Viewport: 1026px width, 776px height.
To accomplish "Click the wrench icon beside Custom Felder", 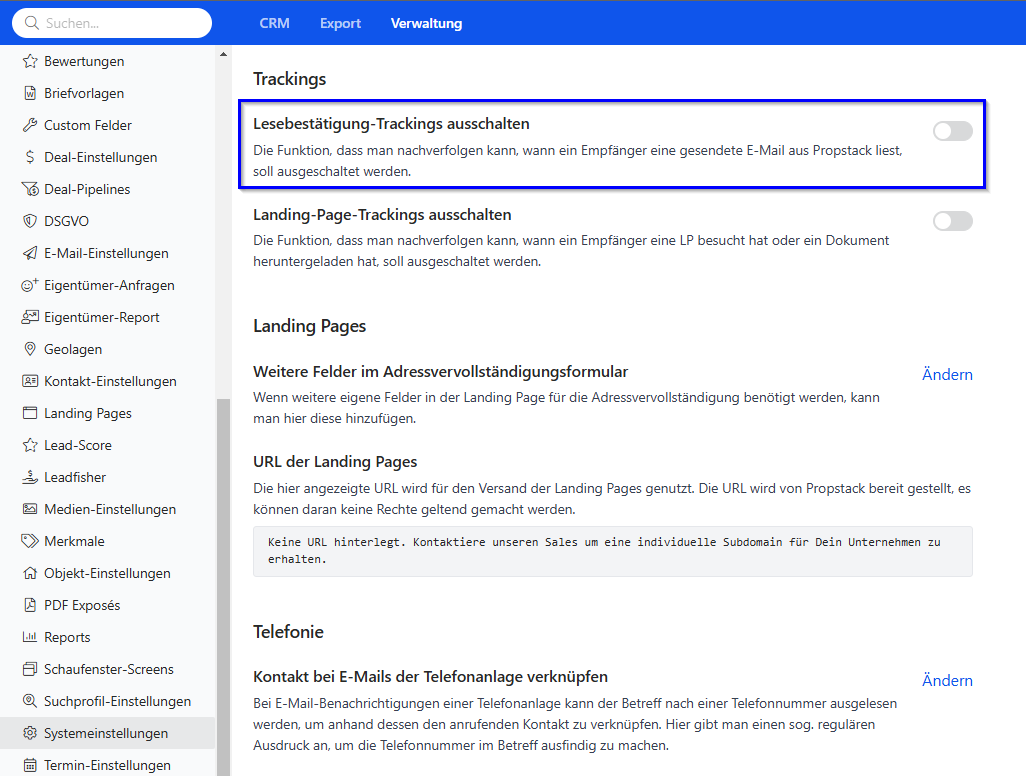I will tap(30, 125).
